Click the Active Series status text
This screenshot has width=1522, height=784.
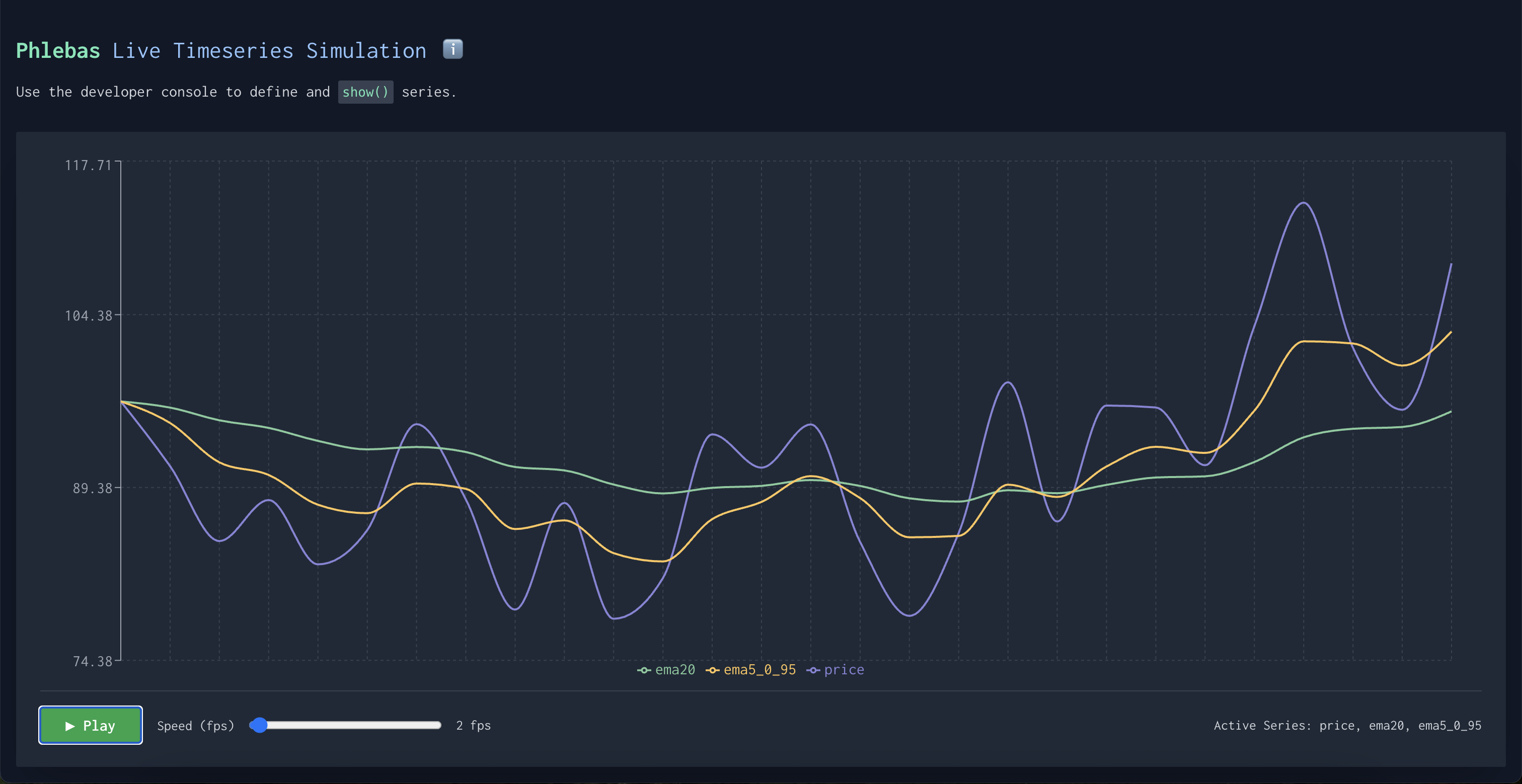coord(1348,726)
